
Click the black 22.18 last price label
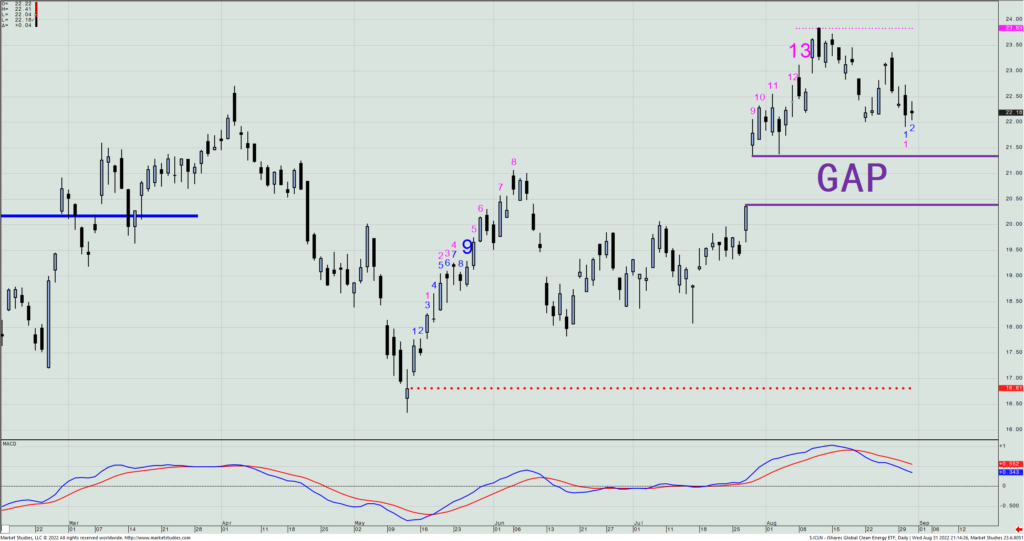coord(1011,112)
